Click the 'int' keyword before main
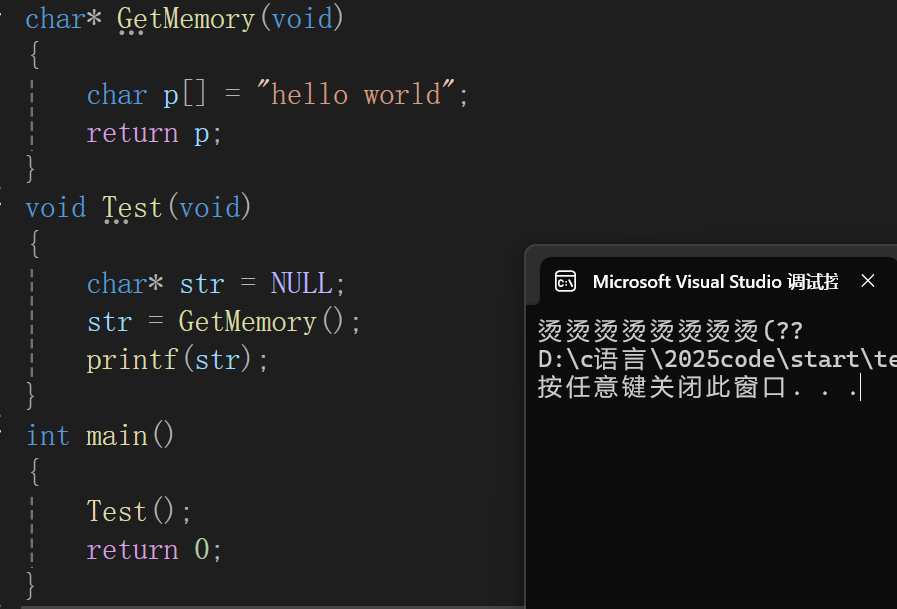The image size is (897, 609). [48, 436]
